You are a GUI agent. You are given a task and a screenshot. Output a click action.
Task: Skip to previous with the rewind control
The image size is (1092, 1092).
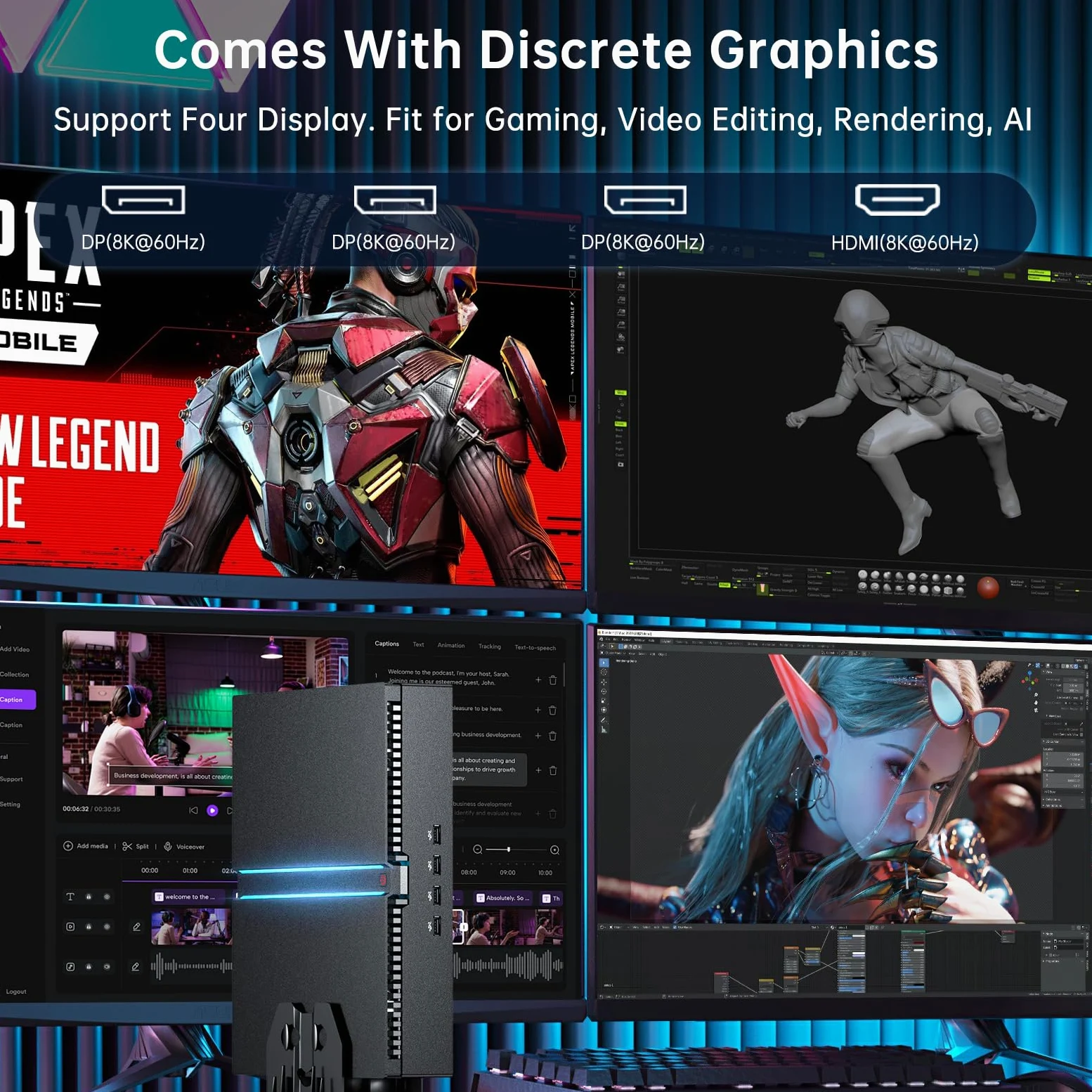193,810
